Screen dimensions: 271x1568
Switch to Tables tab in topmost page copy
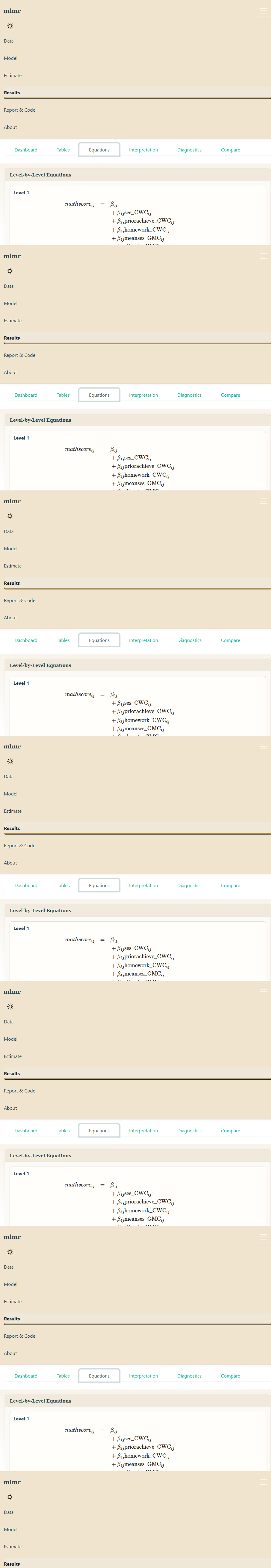click(x=63, y=150)
